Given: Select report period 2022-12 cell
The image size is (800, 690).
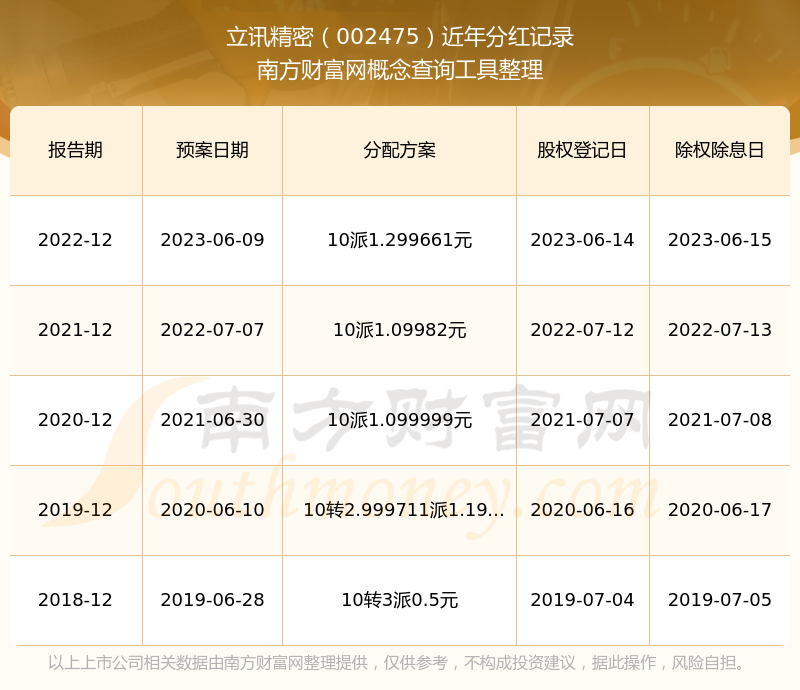Looking at the screenshot, I should [76, 240].
